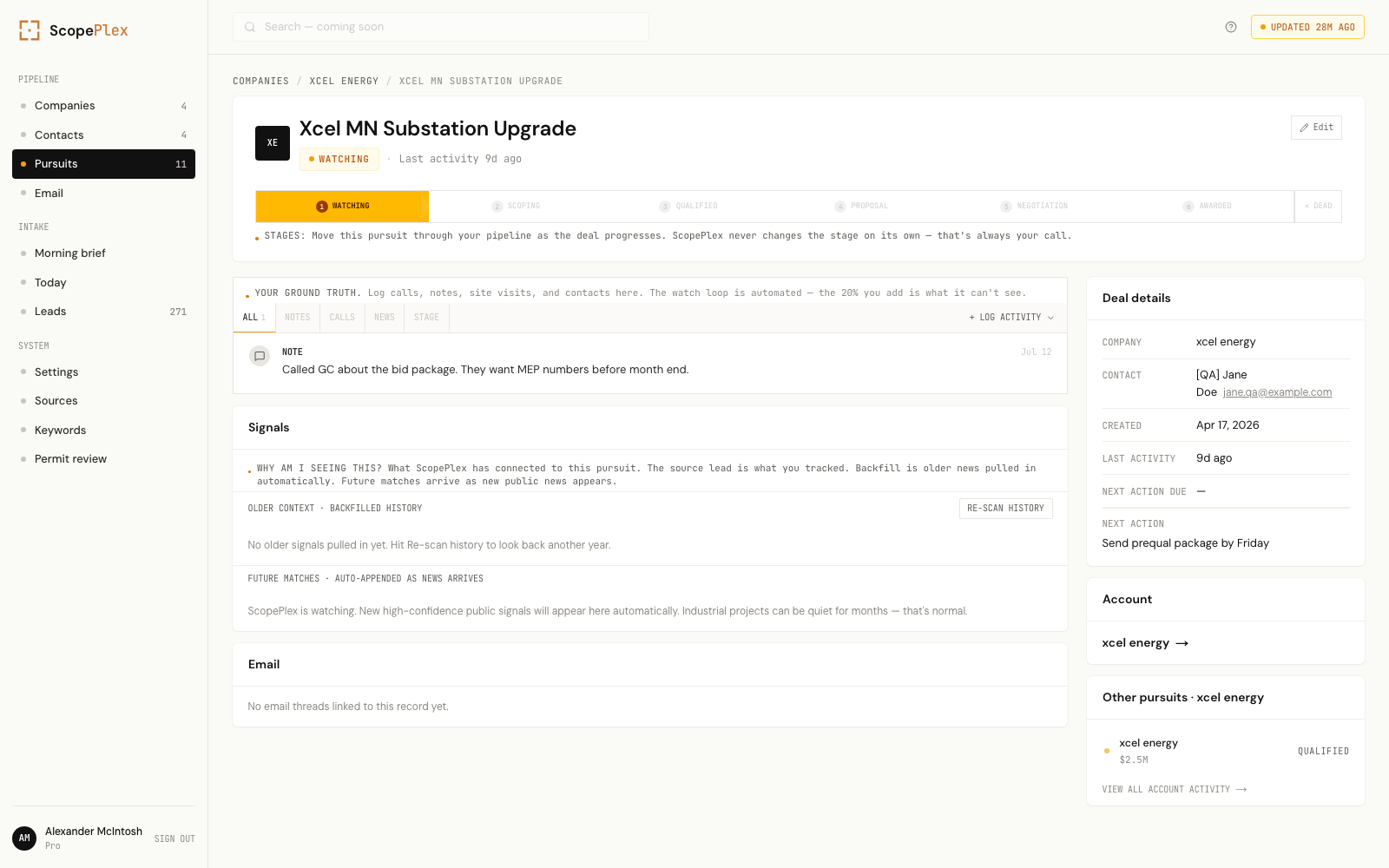Click the Sign Out link
The height and width of the screenshot is (868, 1389).
click(x=174, y=839)
